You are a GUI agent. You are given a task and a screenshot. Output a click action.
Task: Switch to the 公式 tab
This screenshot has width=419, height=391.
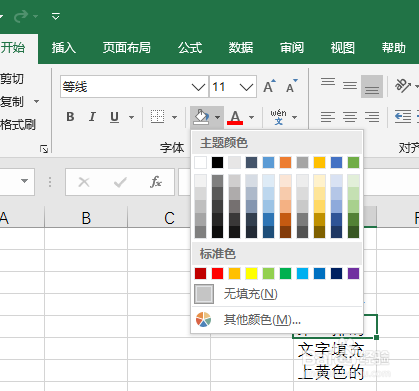click(190, 48)
